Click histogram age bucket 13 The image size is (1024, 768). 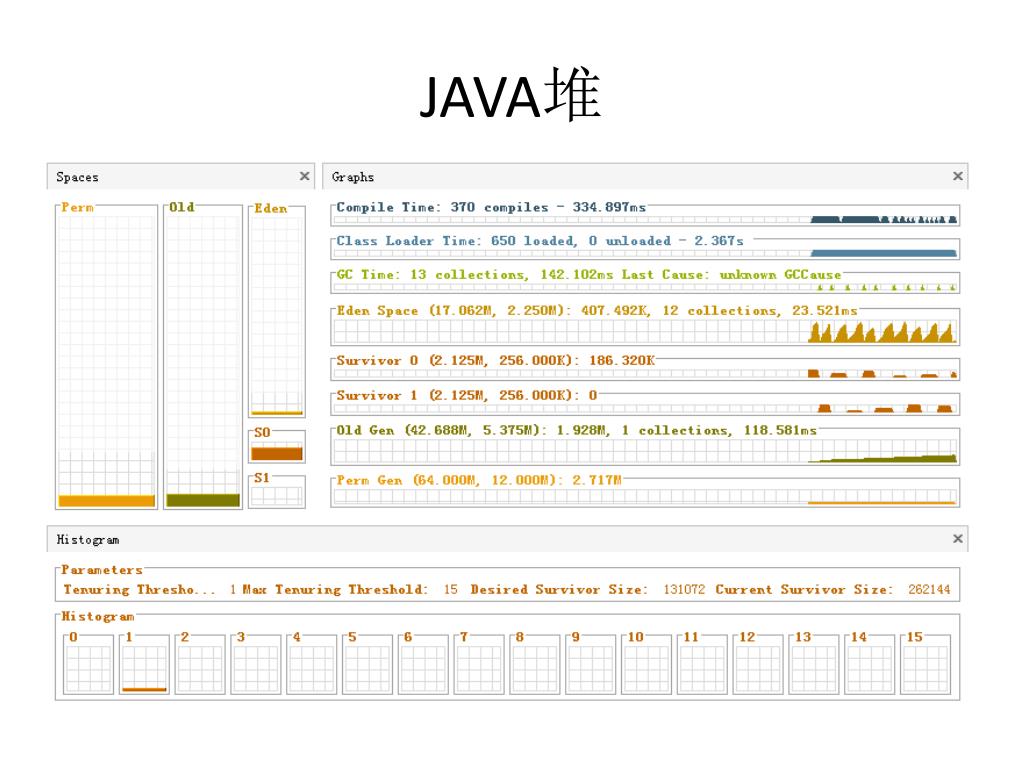coord(814,665)
